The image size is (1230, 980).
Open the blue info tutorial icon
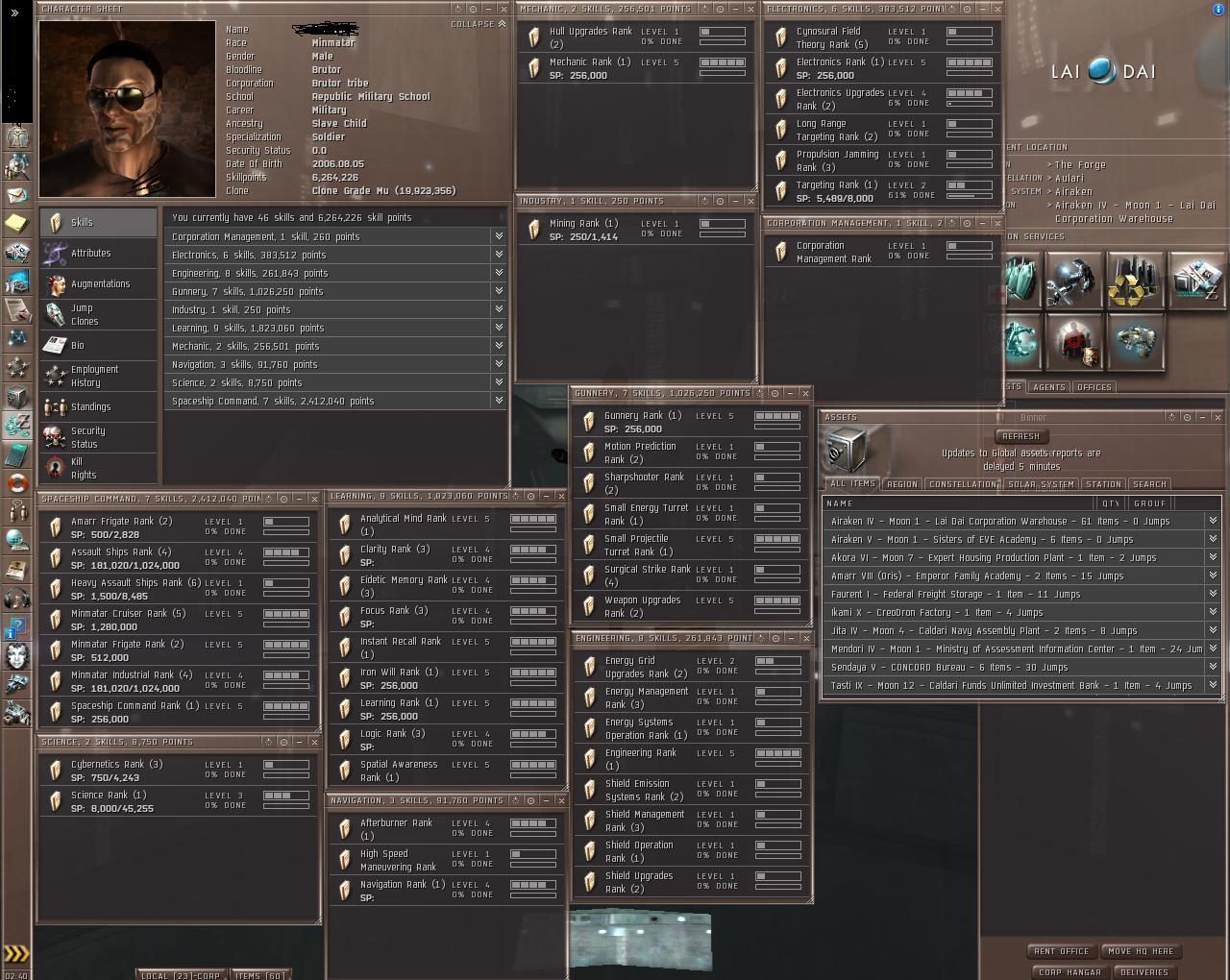click(16, 627)
